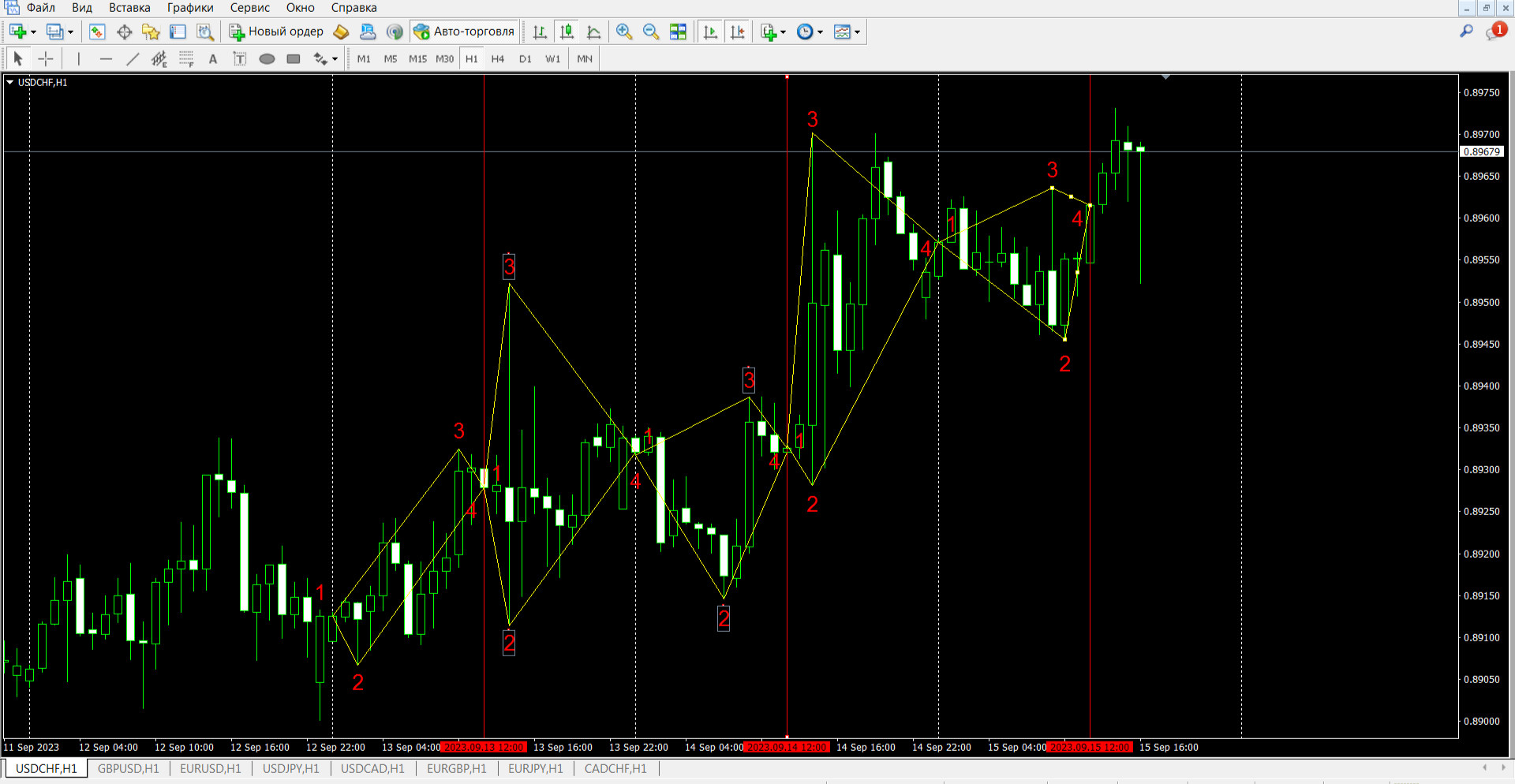Launch the Strategy Tester icon
Viewport: 1515px width, 784px height.
tap(205, 32)
